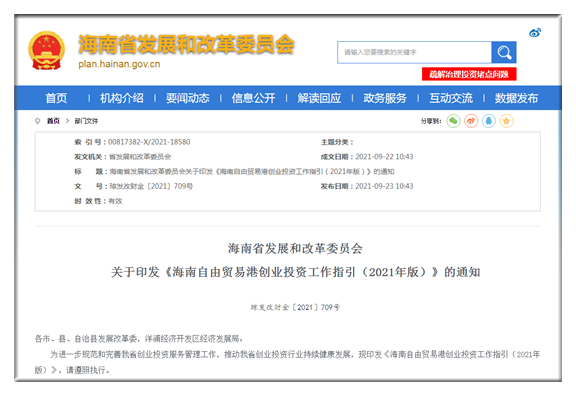Screen dimensions: 576x396
Task: Open the 首页 navigation menu item
Action: point(56,98)
